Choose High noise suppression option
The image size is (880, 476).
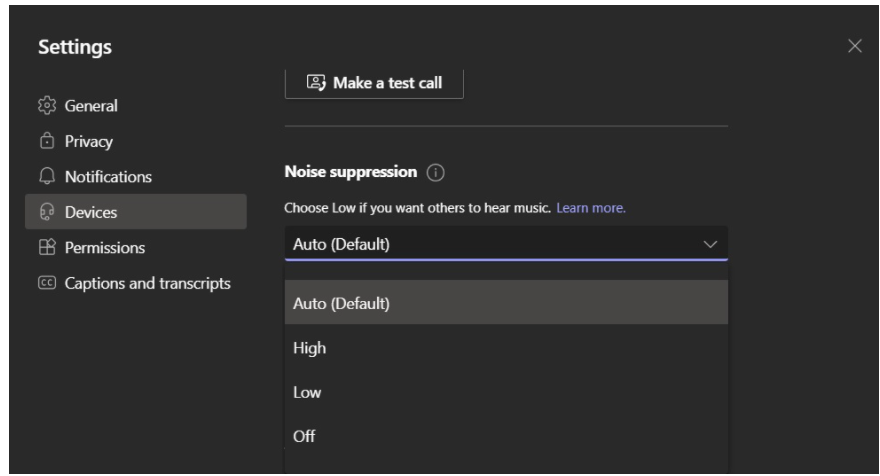pyautogui.click(x=506, y=348)
